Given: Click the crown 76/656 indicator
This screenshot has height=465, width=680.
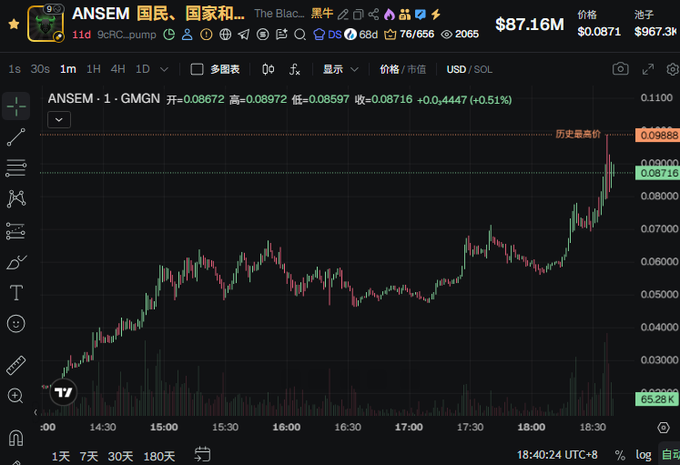Looking at the screenshot, I should (x=409, y=34).
